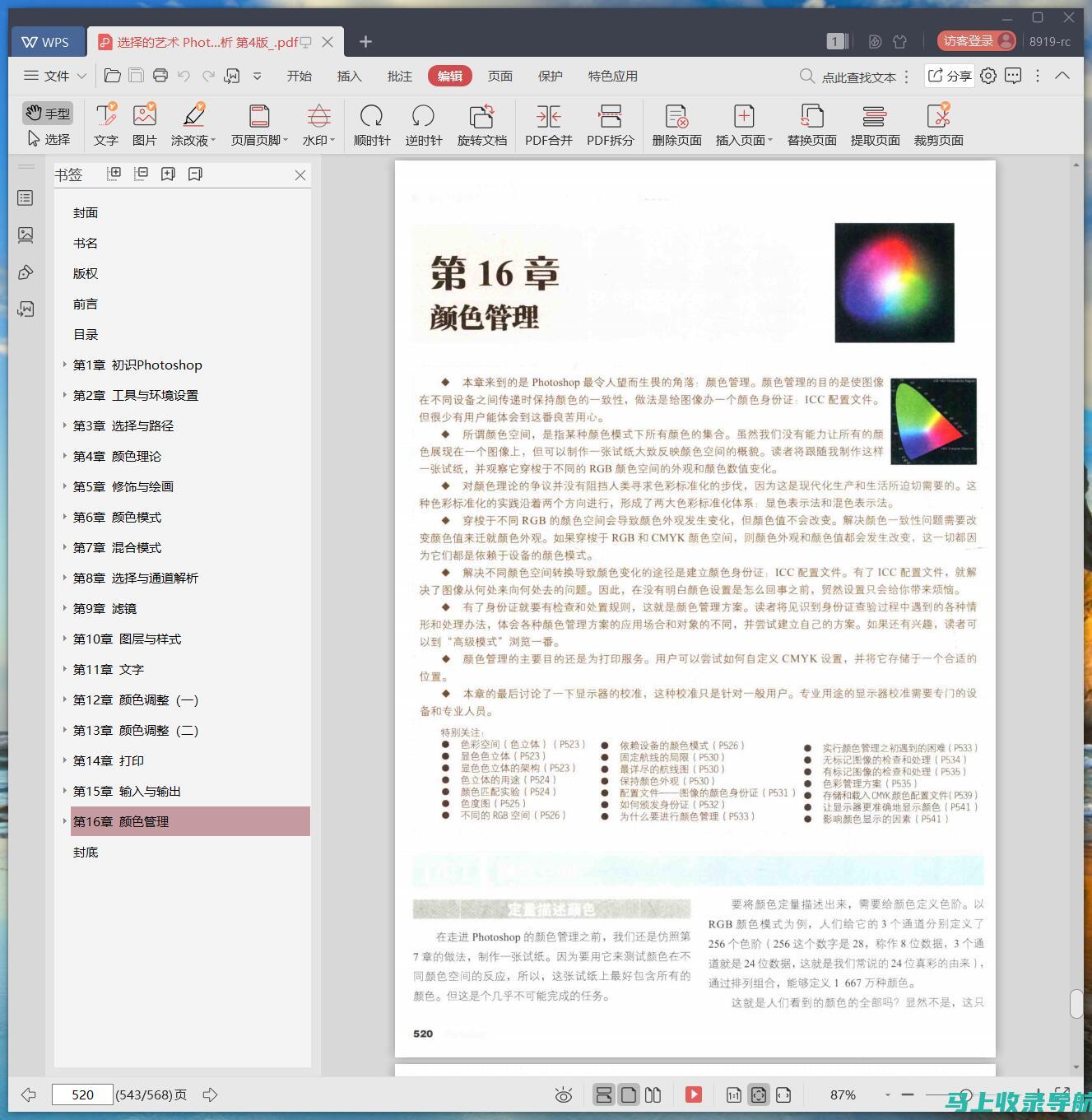The image size is (1092, 1120).
Task: Expand 第16章 颜色管理 bookmark arrow
Action: [65, 821]
